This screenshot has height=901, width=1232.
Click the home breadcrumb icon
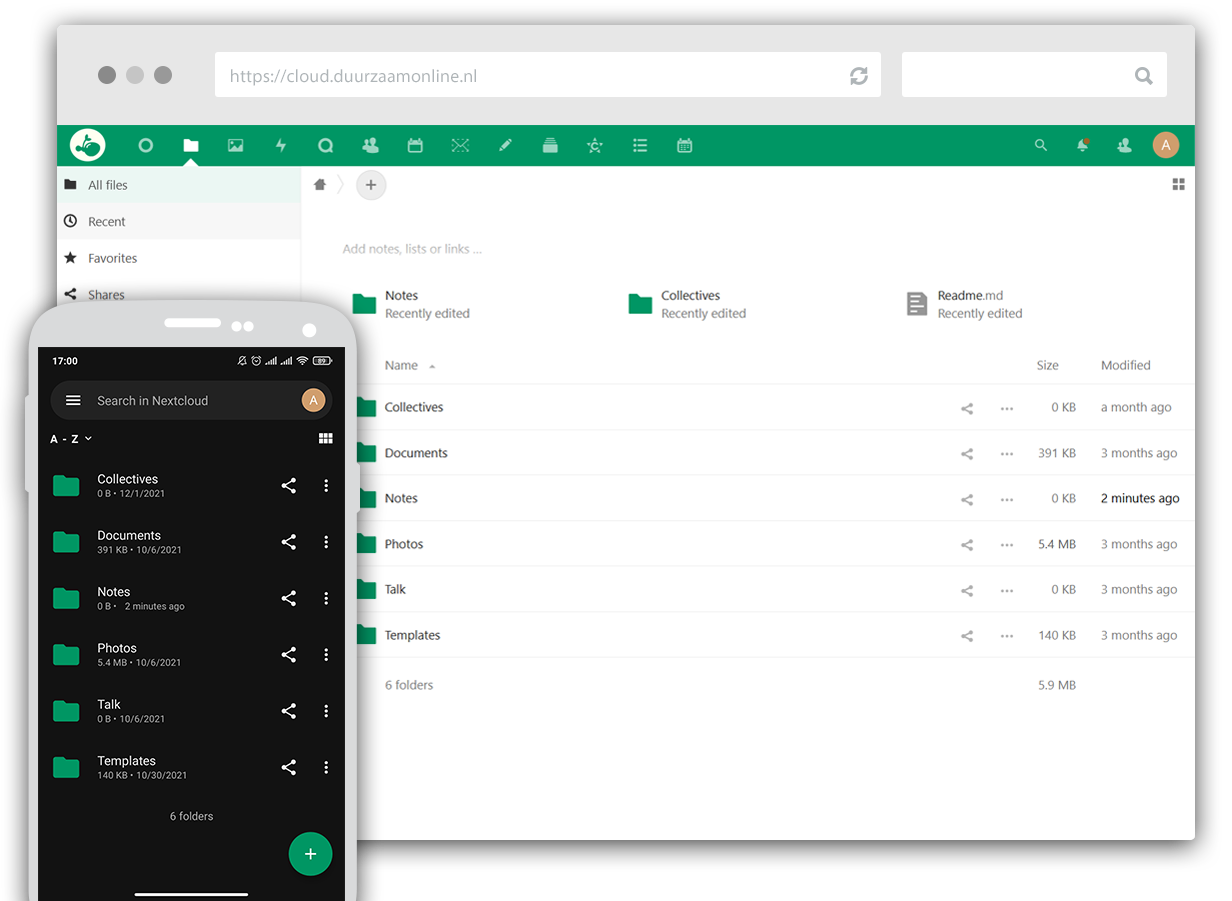(x=320, y=185)
